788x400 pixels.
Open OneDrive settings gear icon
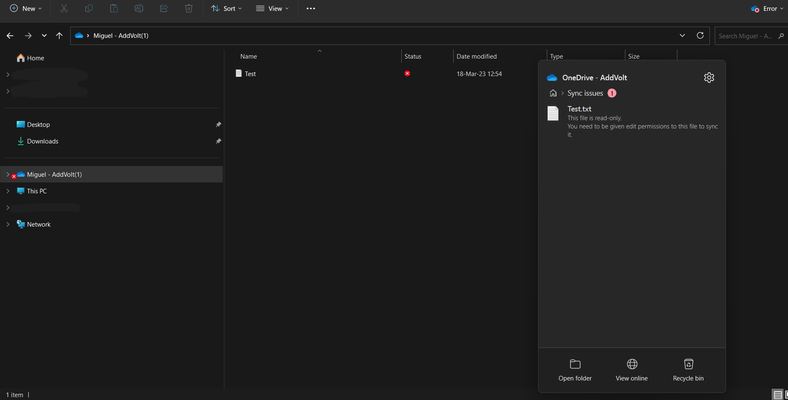[709, 77]
